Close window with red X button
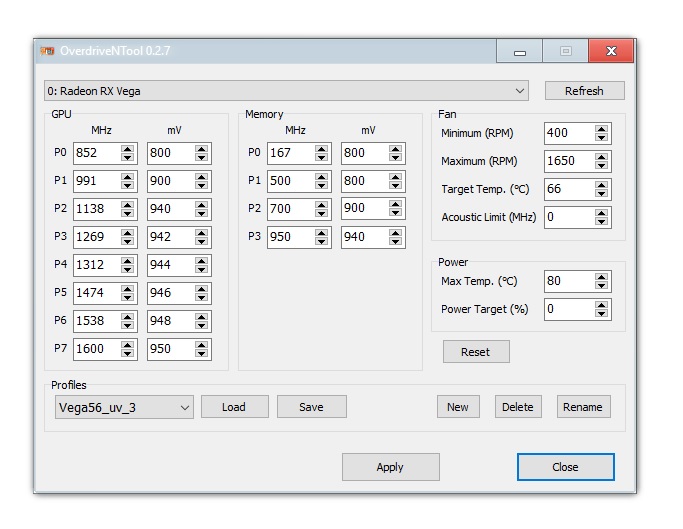Viewport: 683px width, 529px height. coord(611,51)
